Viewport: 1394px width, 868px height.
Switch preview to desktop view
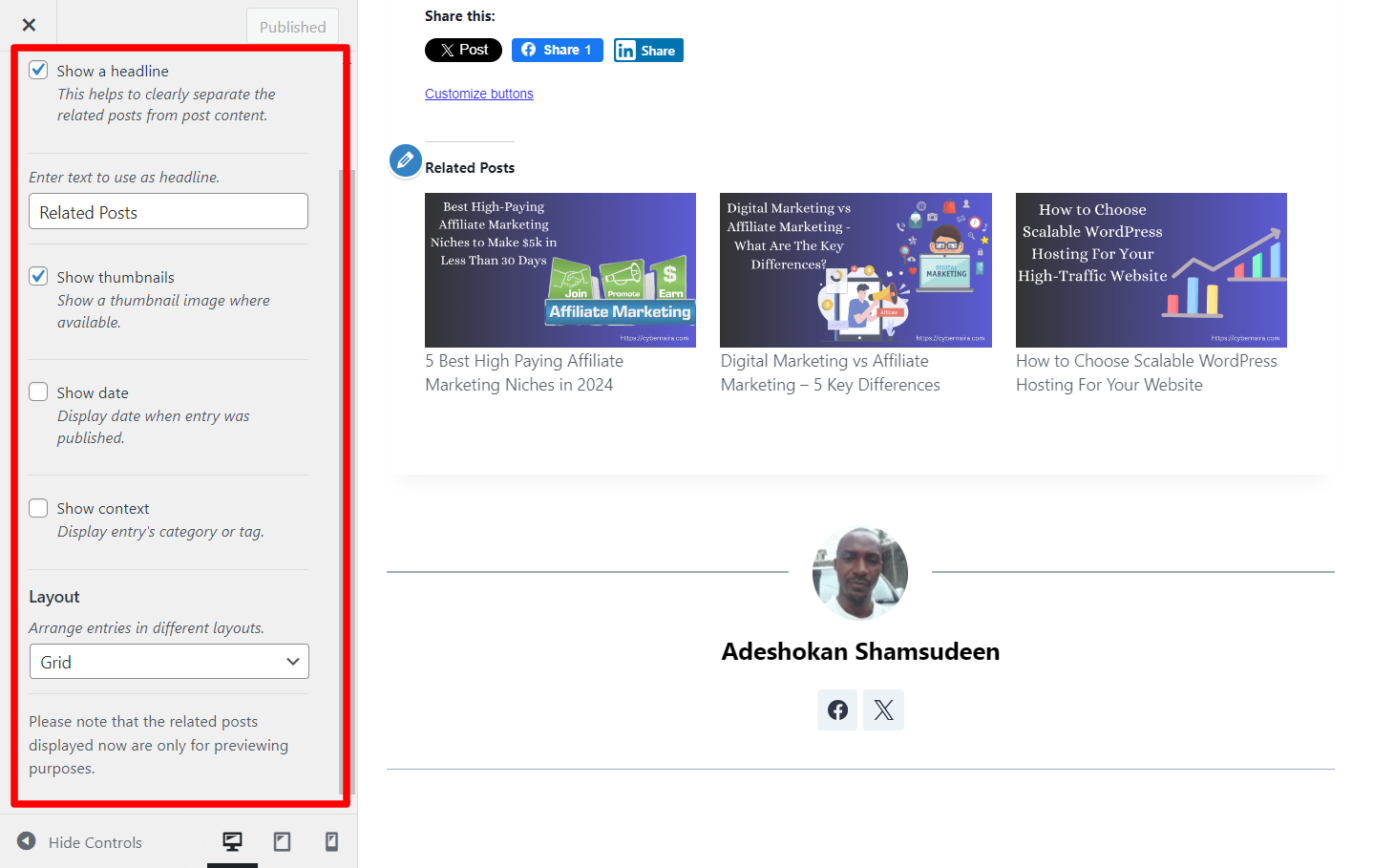point(232,841)
